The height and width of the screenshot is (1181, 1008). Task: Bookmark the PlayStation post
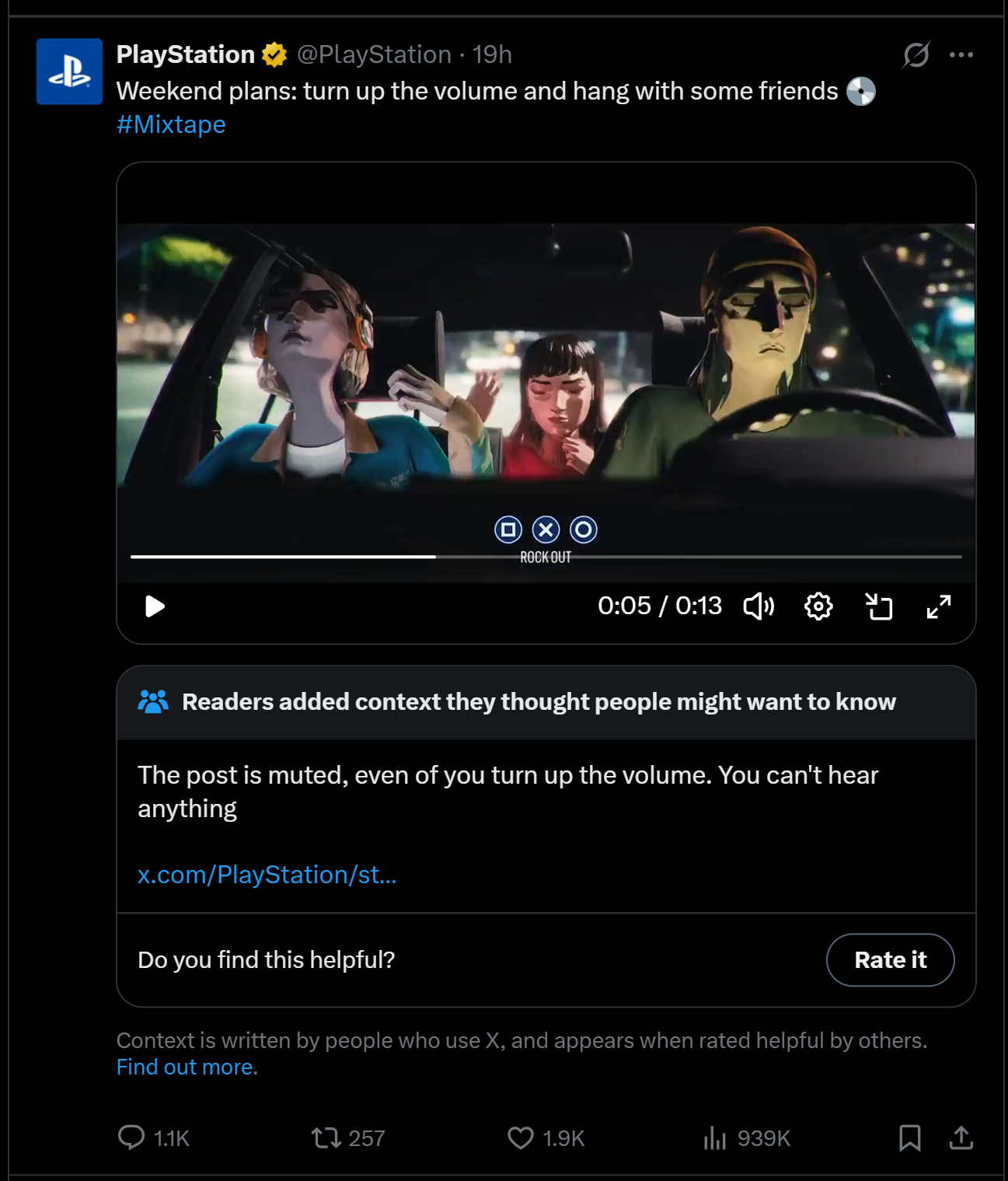910,1137
